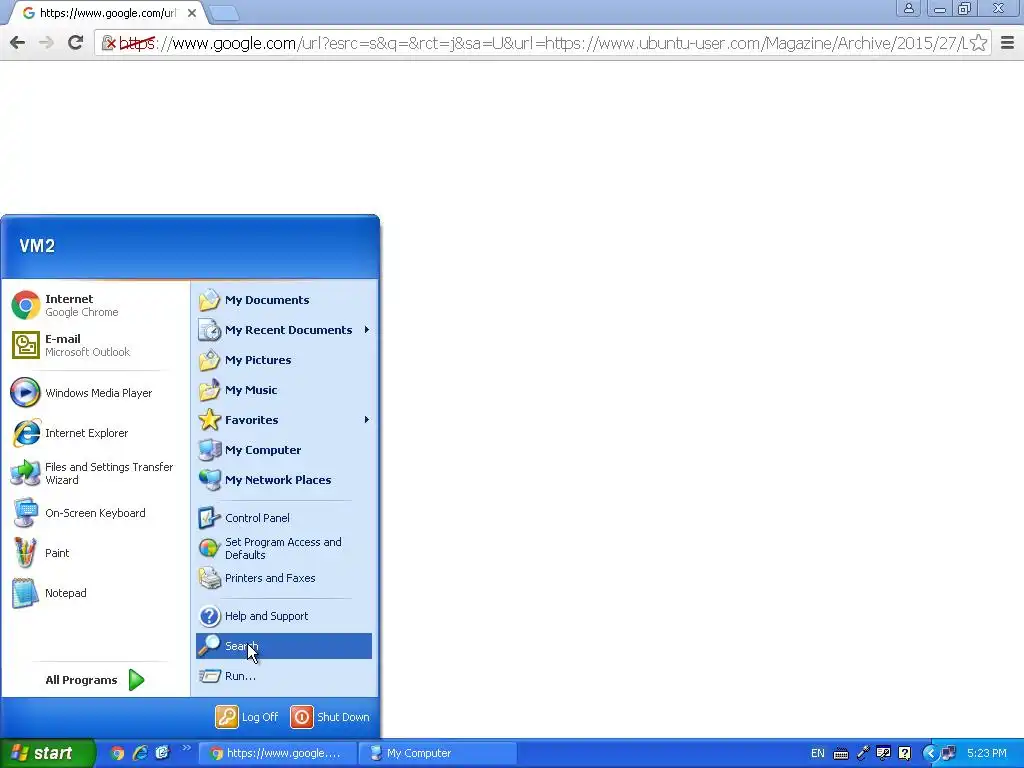Open Printers and Faxes
The width and height of the screenshot is (1024, 768).
(x=284, y=578)
